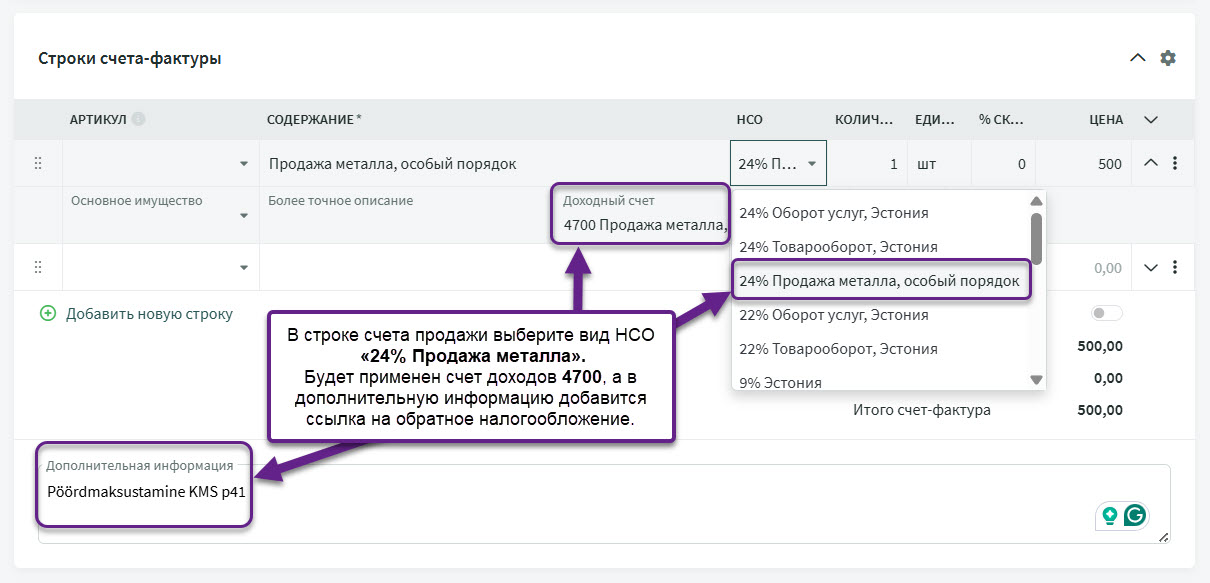Click the green lightbulb icon in the text area
The image size is (1210, 583).
click(1109, 515)
